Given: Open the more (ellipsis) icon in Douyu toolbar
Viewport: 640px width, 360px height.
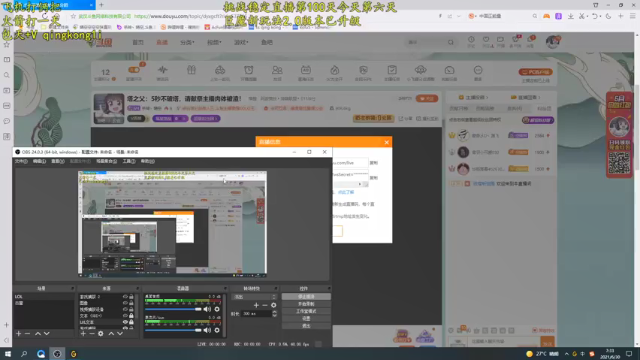Looking at the screenshot, I should coord(478,70).
